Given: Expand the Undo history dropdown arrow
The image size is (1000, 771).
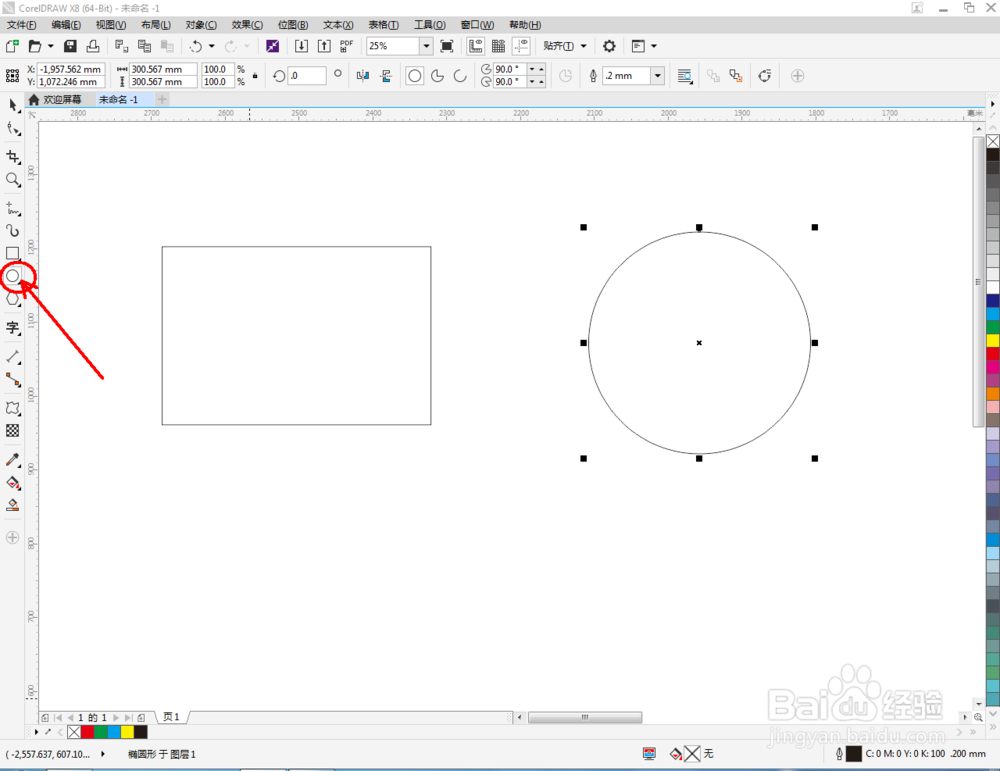Looking at the screenshot, I should (212, 46).
